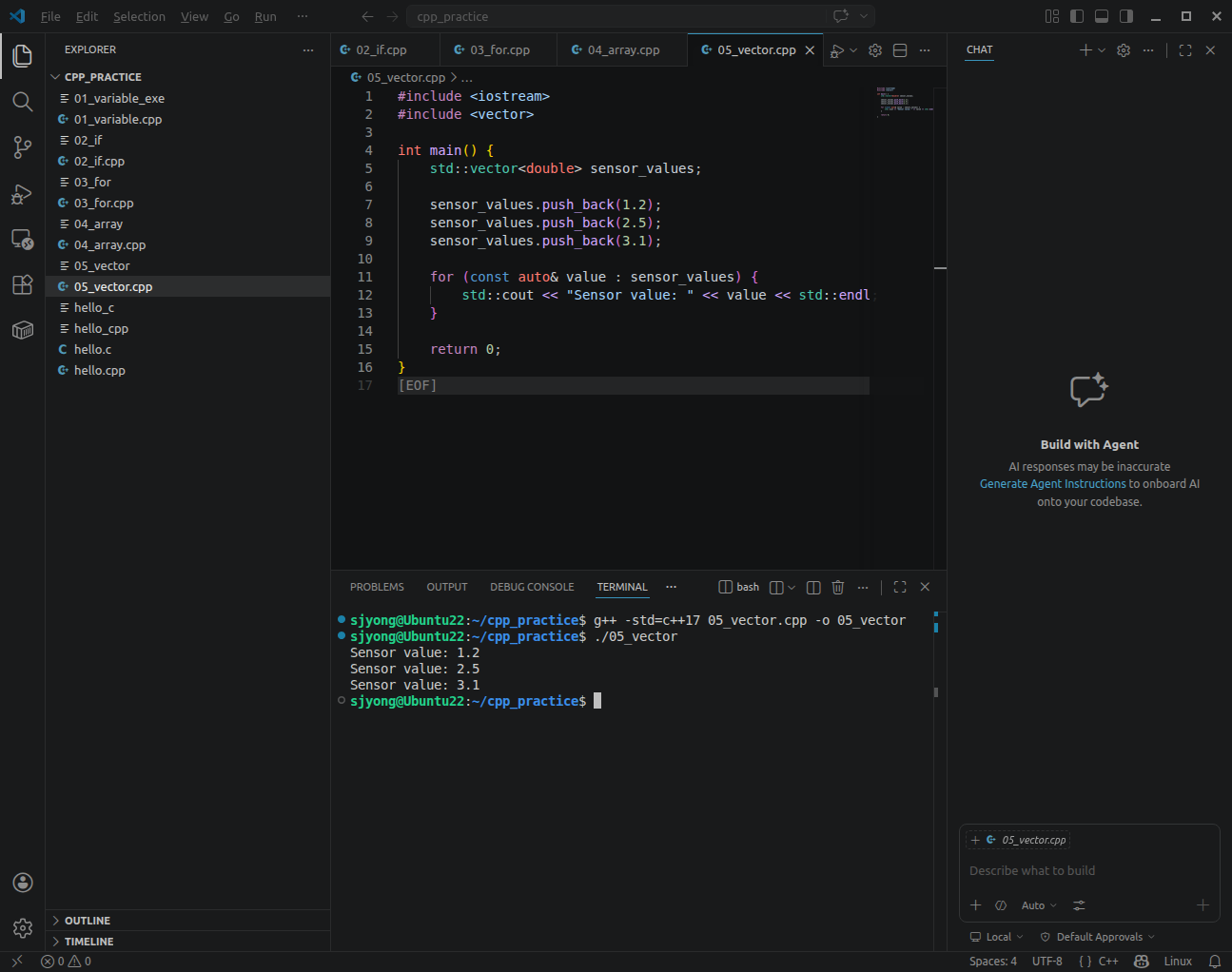Screen dimensions: 1232x972
Task: Open Local session target dropdown
Action: click(996, 937)
